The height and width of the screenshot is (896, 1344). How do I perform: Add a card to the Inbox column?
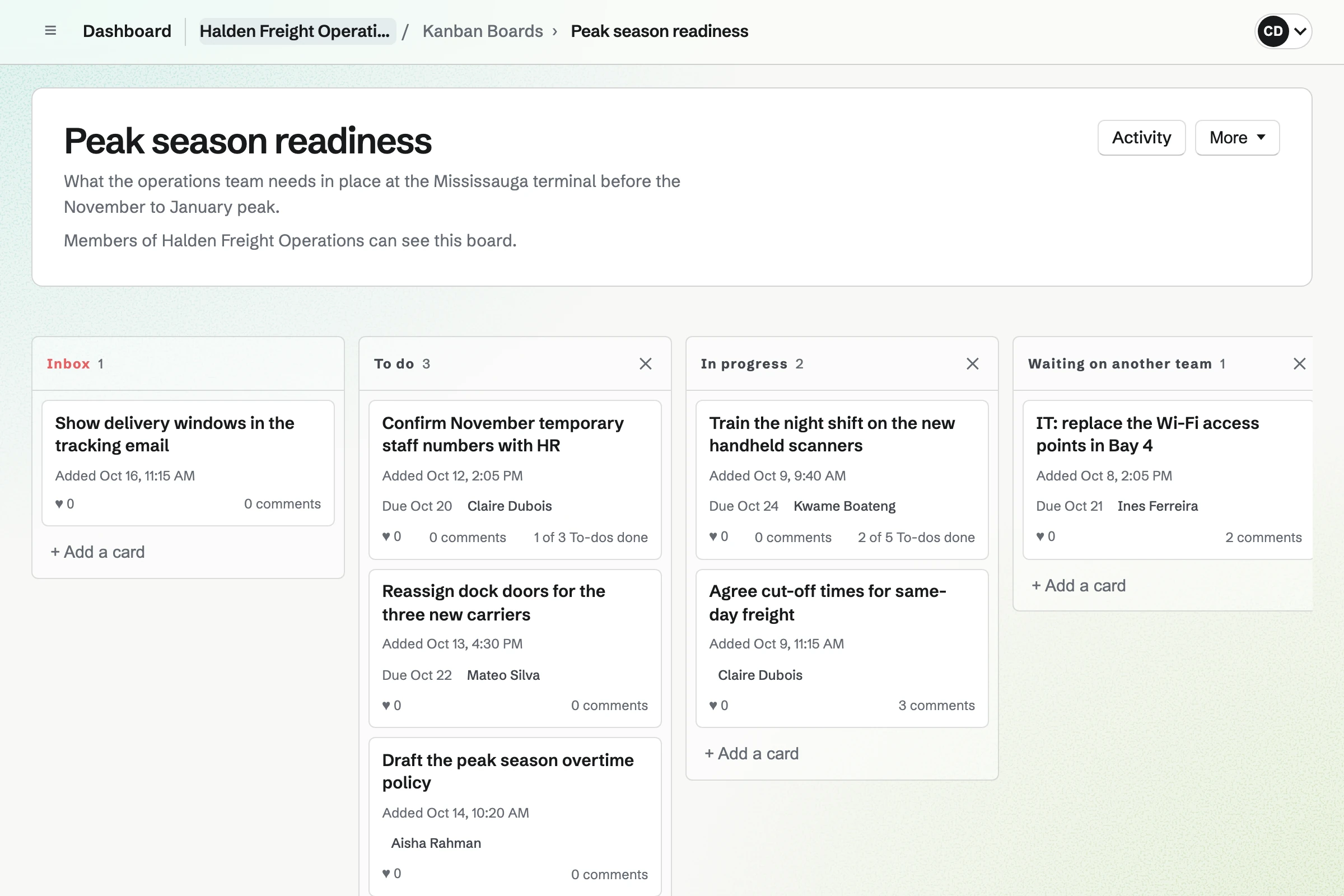[x=97, y=552]
